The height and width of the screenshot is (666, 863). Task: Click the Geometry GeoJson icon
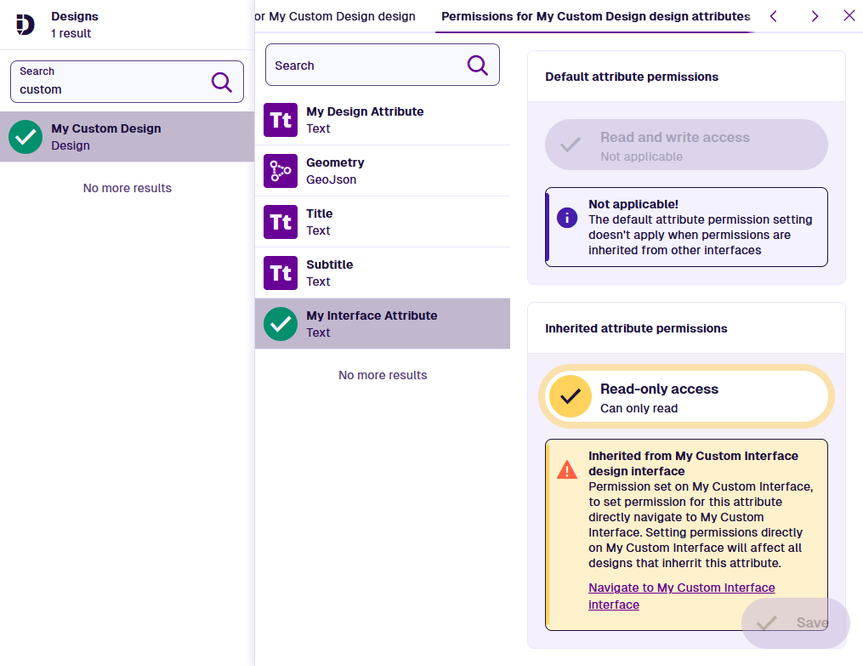(280, 171)
